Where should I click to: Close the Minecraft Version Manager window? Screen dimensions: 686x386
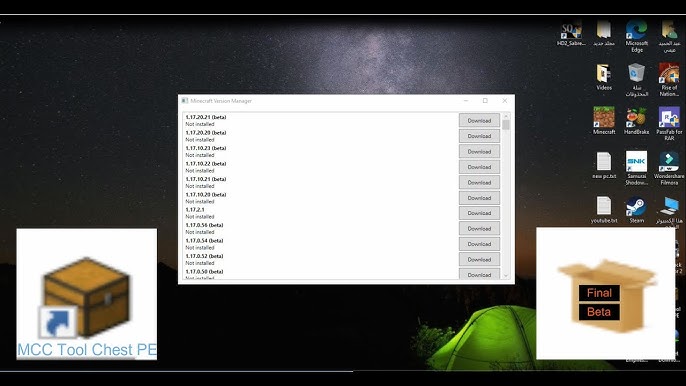[x=504, y=101]
